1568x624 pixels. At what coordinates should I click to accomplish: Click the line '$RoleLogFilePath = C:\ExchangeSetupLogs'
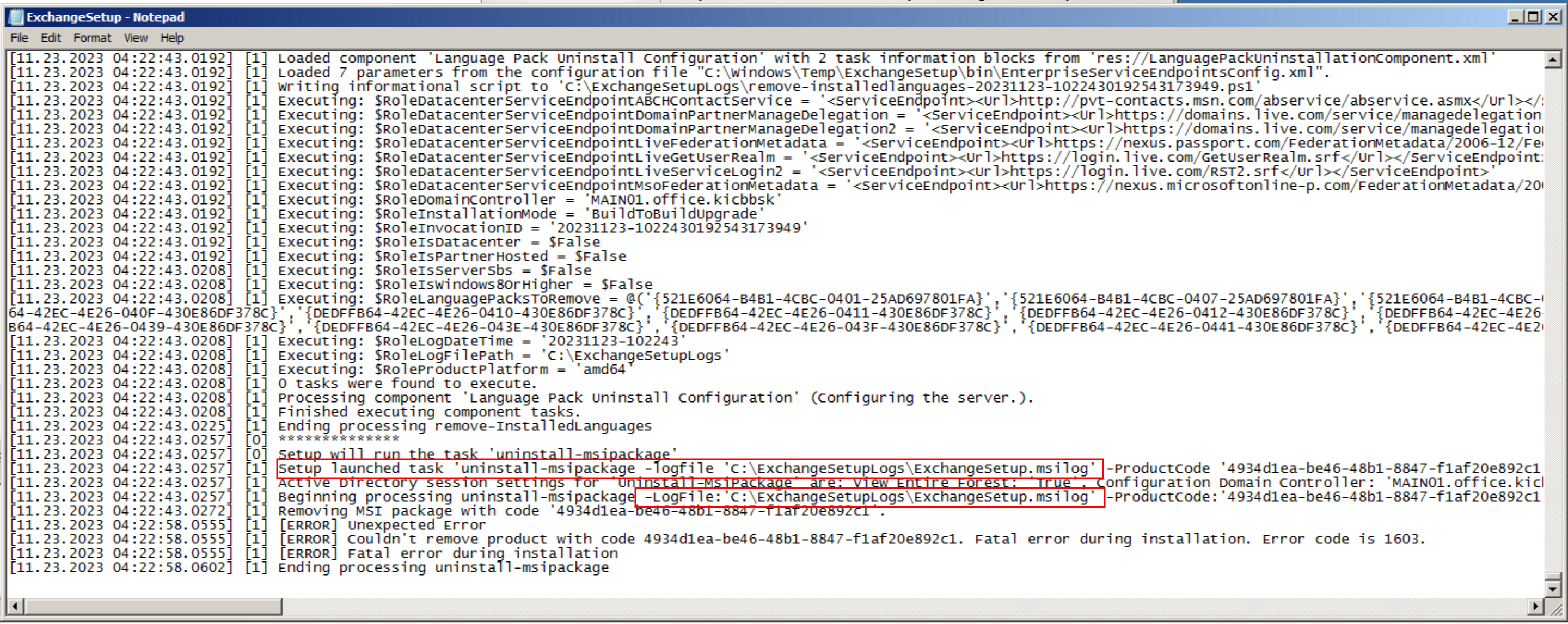tap(370, 355)
